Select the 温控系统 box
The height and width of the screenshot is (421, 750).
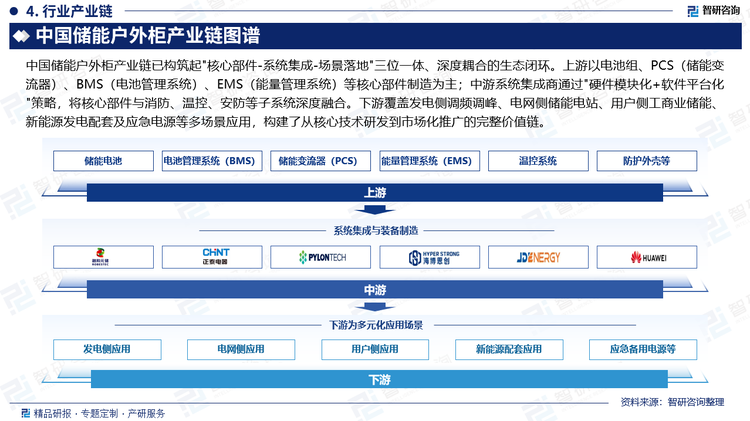click(538, 161)
